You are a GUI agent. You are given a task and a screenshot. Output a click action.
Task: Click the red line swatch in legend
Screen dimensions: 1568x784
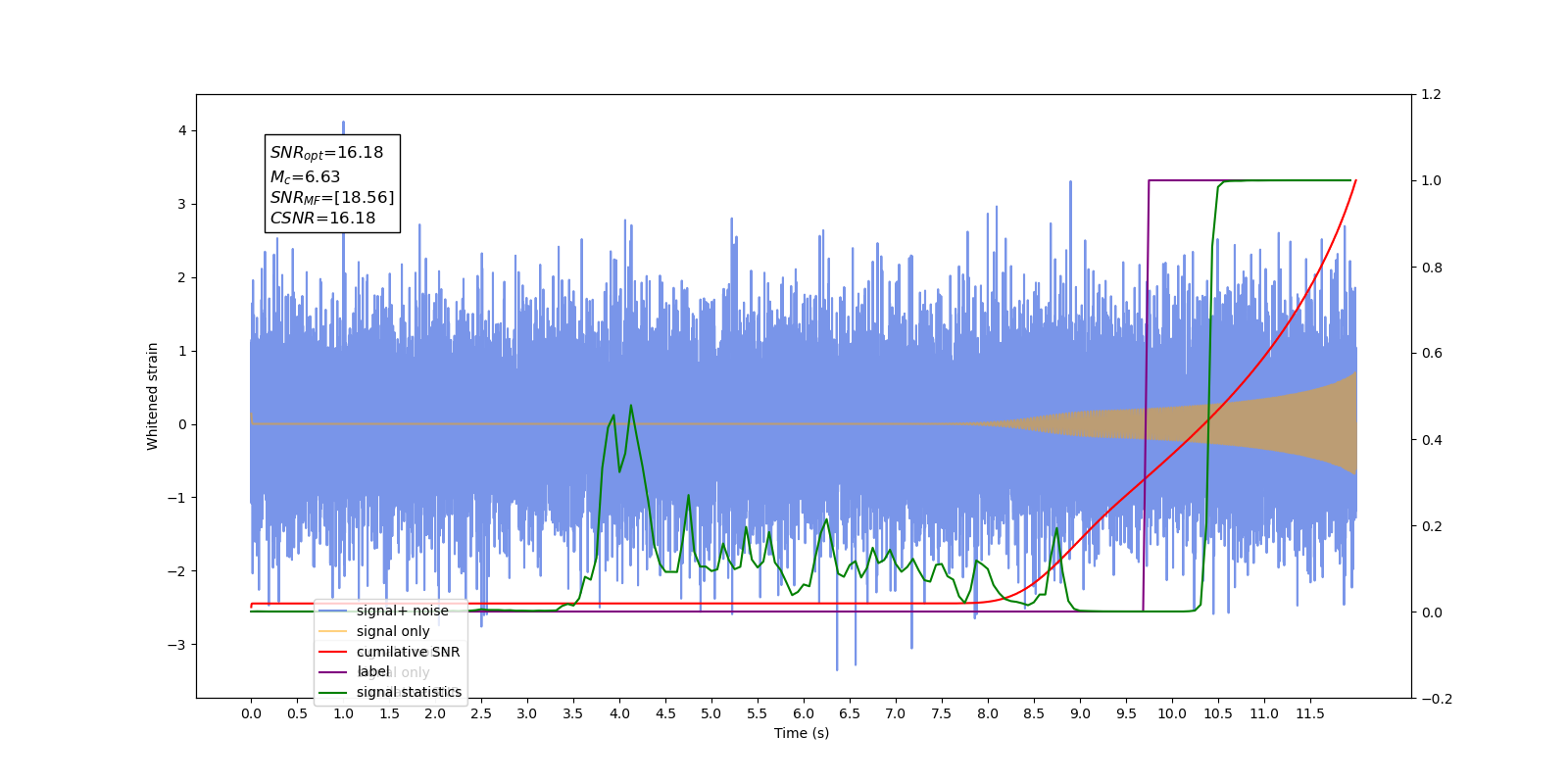[333, 652]
